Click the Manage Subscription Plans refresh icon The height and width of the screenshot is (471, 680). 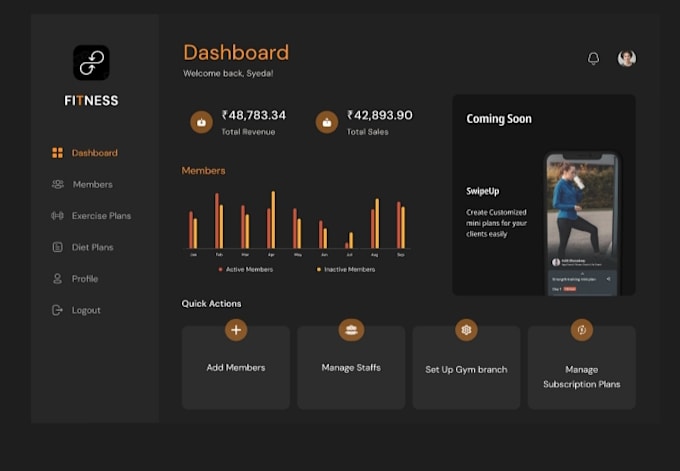coord(582,330)
